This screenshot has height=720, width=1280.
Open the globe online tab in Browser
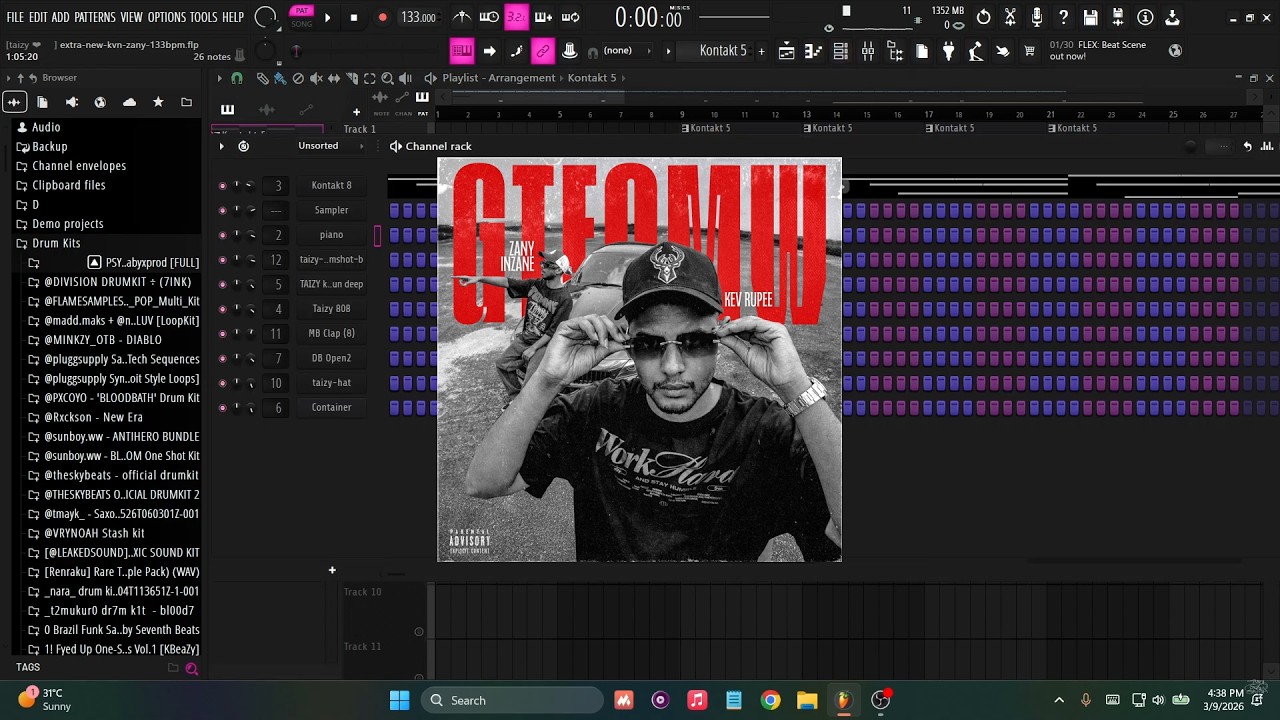(x=100, y=102)
